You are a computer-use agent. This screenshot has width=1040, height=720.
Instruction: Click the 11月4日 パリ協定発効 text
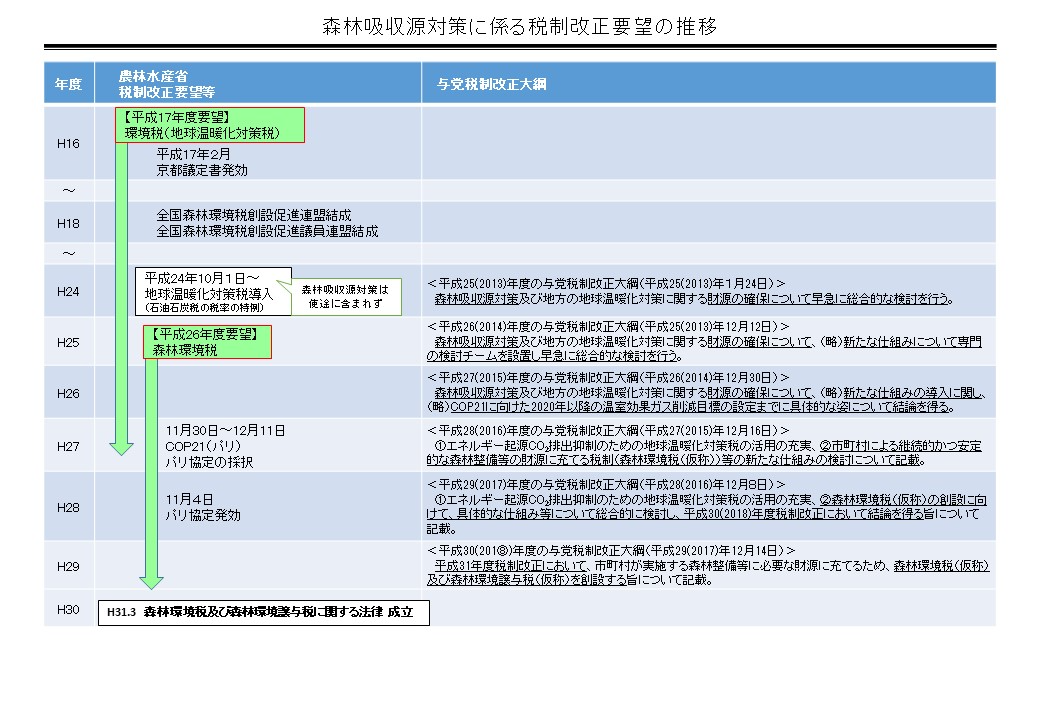click(203, 506)
